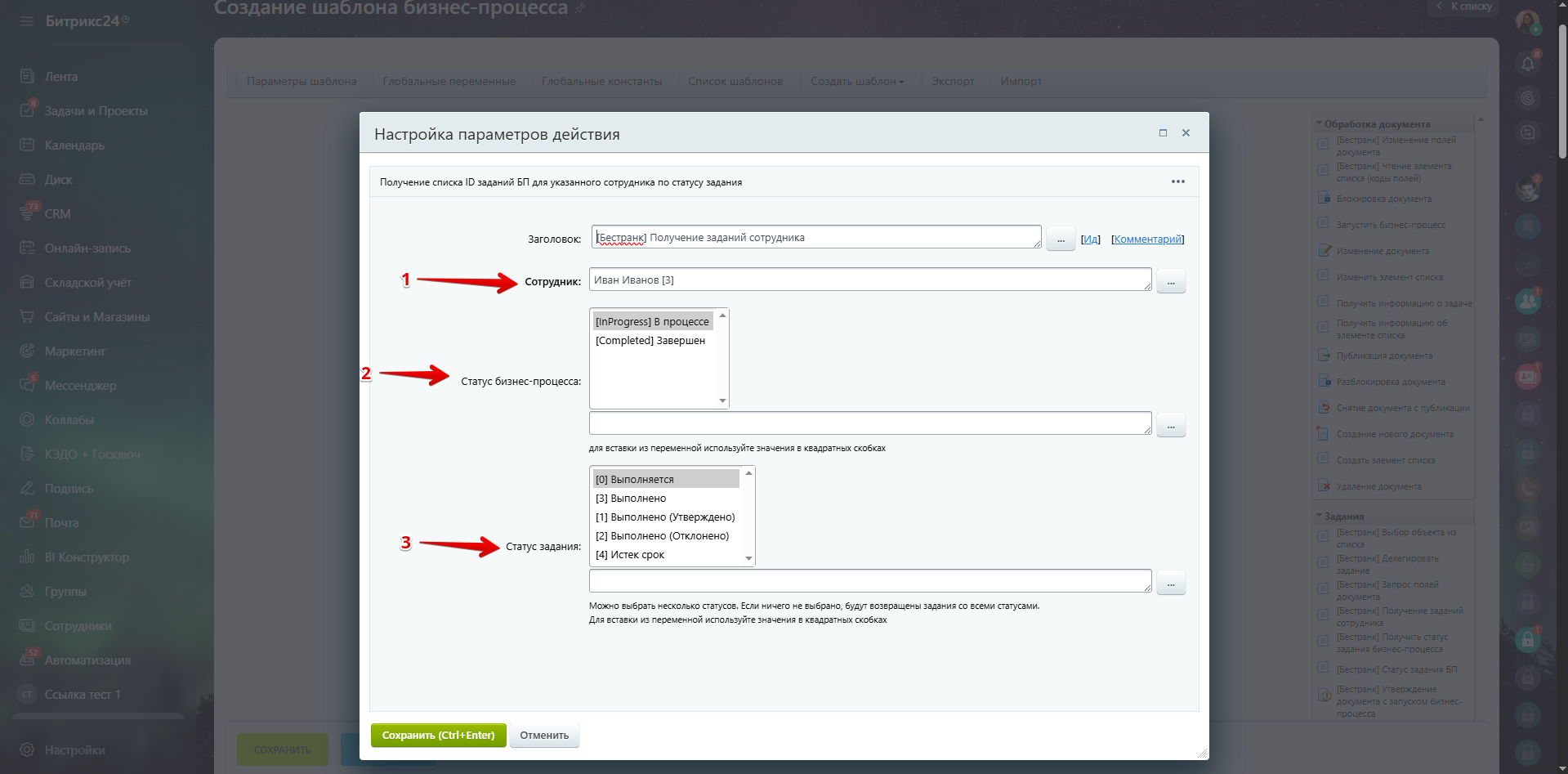1568x774 pixels.
Task: Click the Битрикс24 hamburger menu icon
Action: 27,21
